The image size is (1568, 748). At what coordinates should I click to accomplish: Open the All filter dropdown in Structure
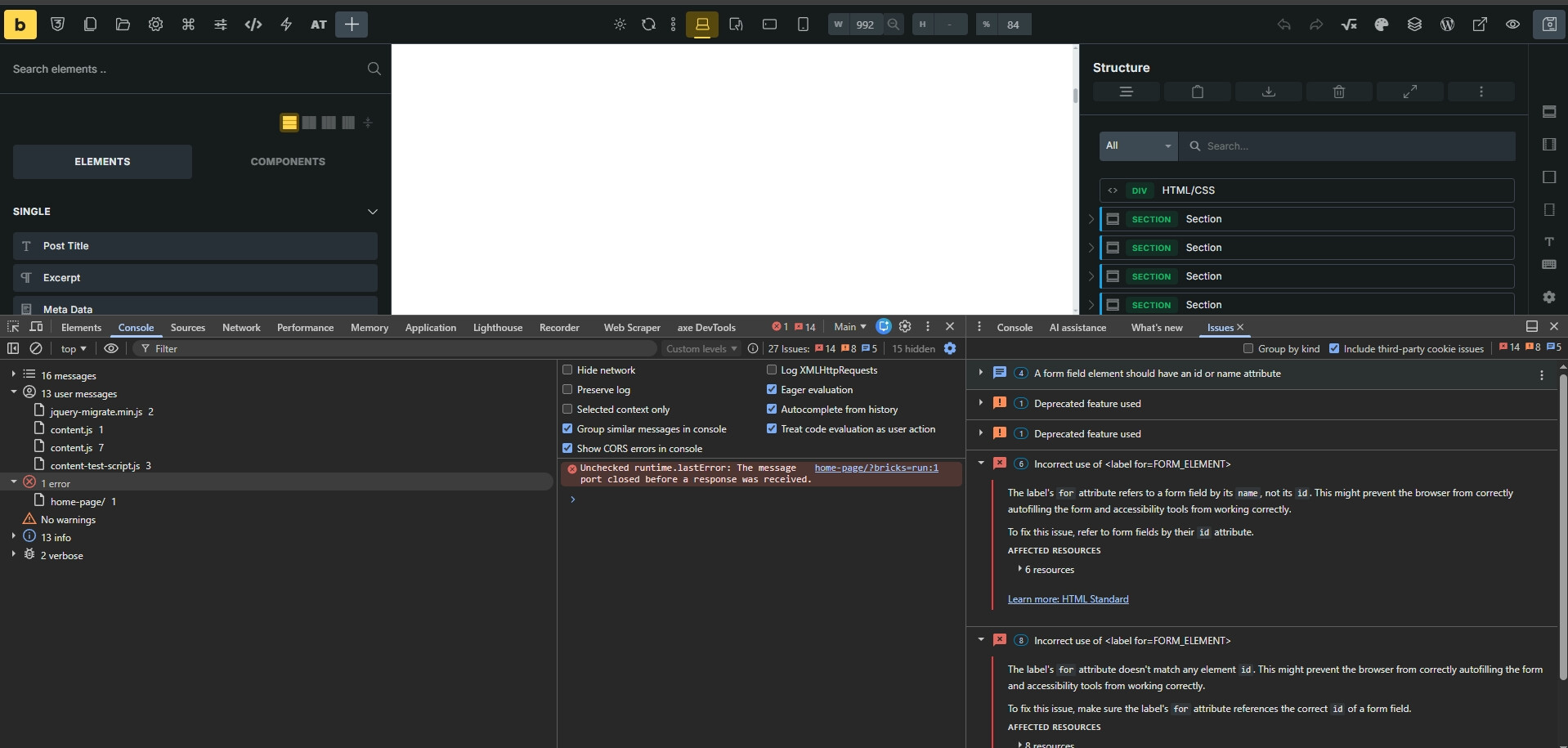tap(1138, 146)
